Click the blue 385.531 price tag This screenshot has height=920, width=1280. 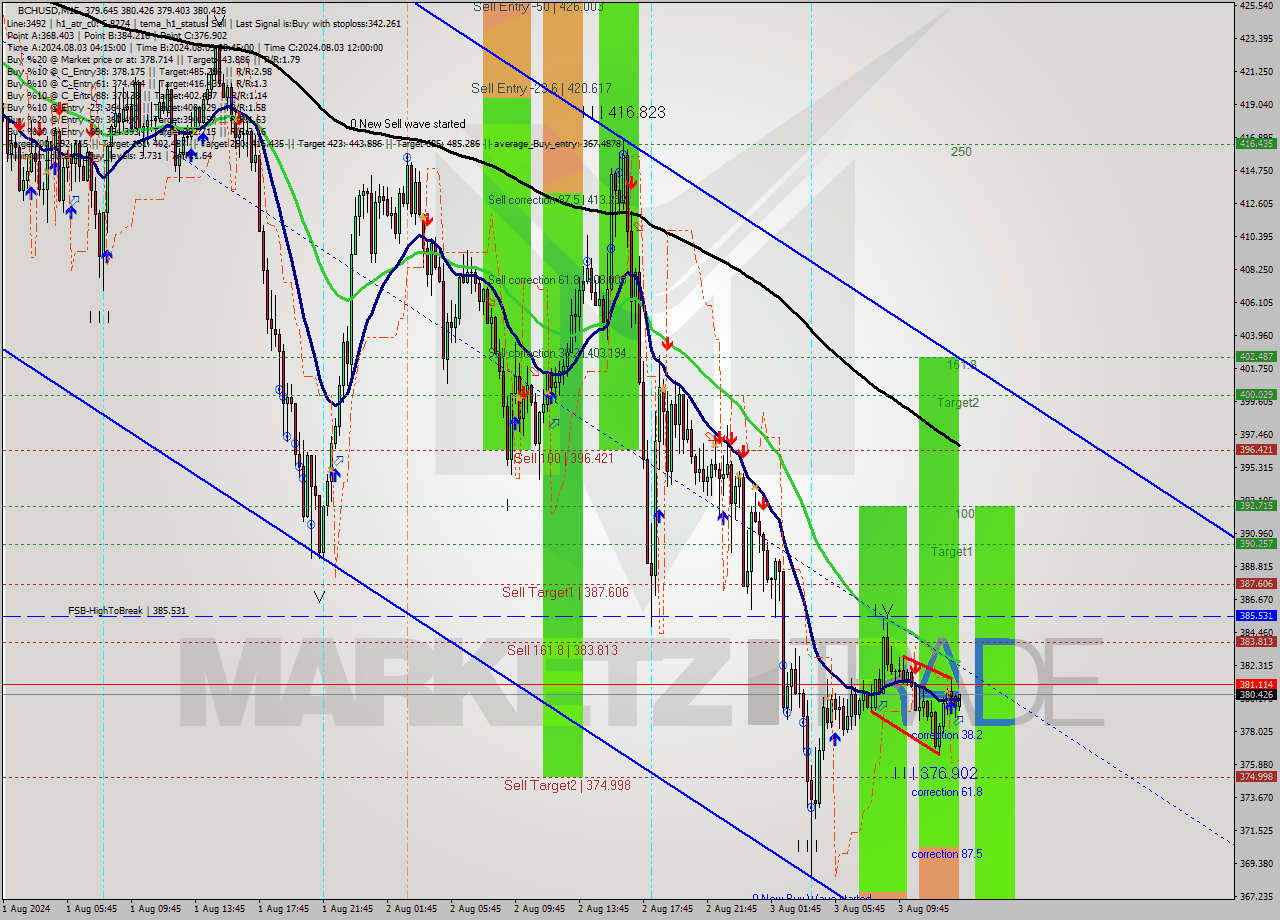(1256, 616)
